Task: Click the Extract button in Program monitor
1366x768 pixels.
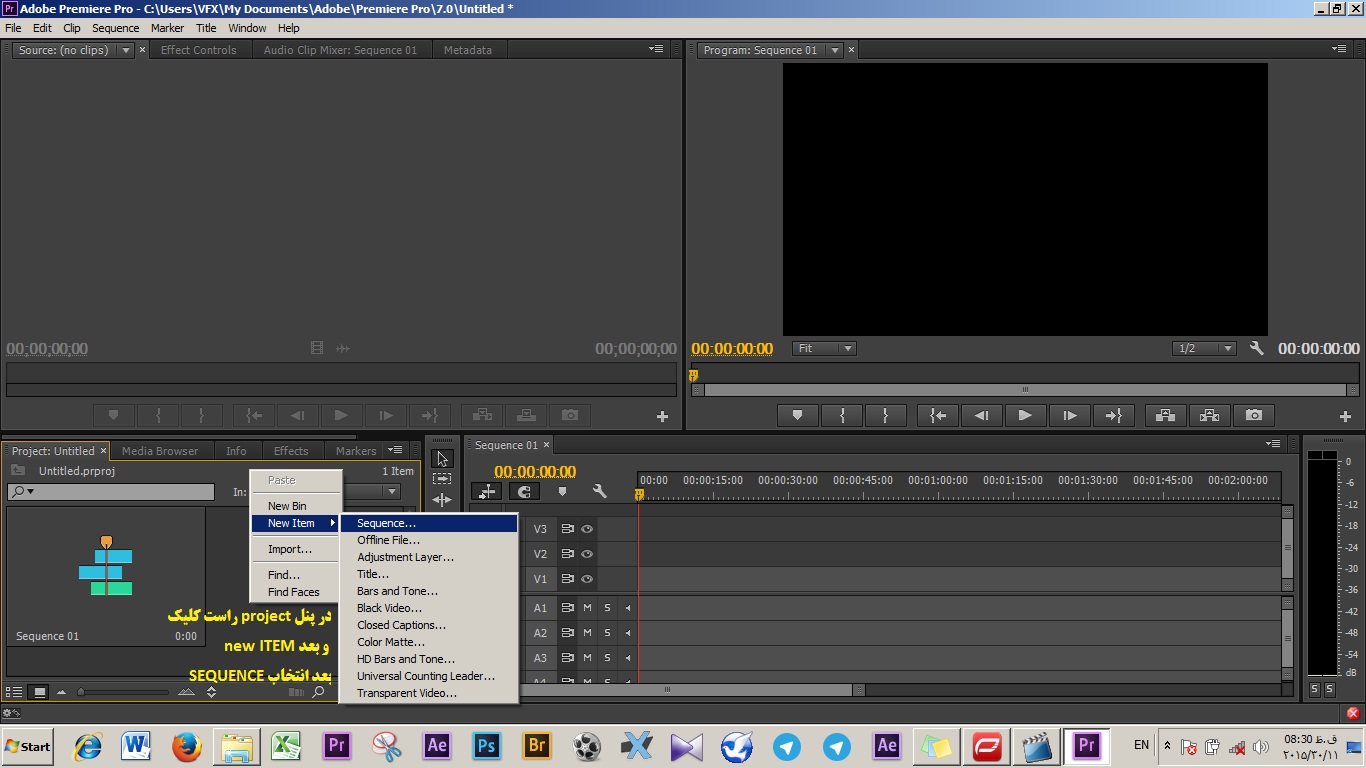Action: click(1209, 415)
